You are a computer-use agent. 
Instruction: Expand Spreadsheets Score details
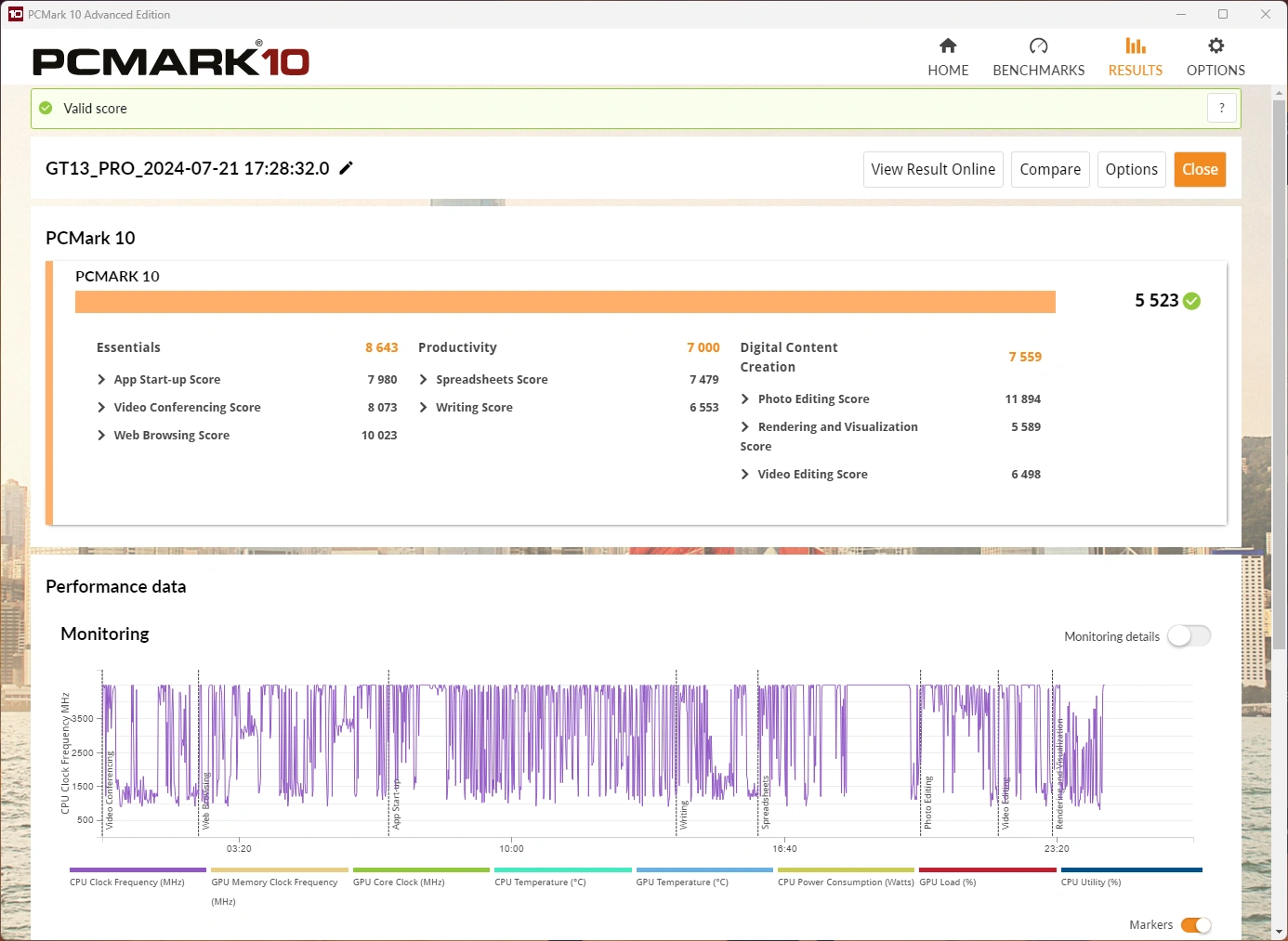pos(424,379)
